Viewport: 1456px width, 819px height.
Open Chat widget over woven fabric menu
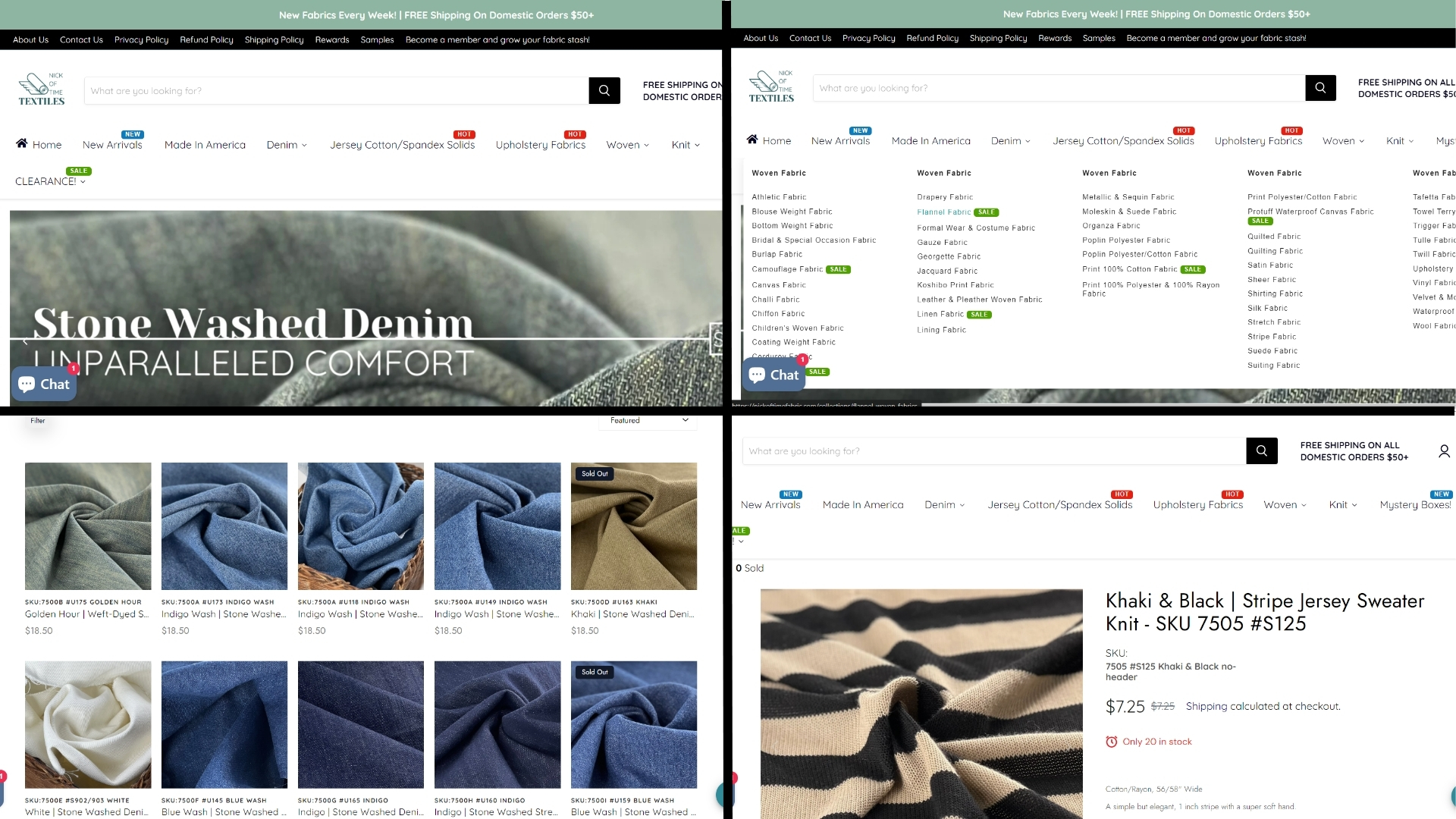pyautogui.click(x=773, y=375)
